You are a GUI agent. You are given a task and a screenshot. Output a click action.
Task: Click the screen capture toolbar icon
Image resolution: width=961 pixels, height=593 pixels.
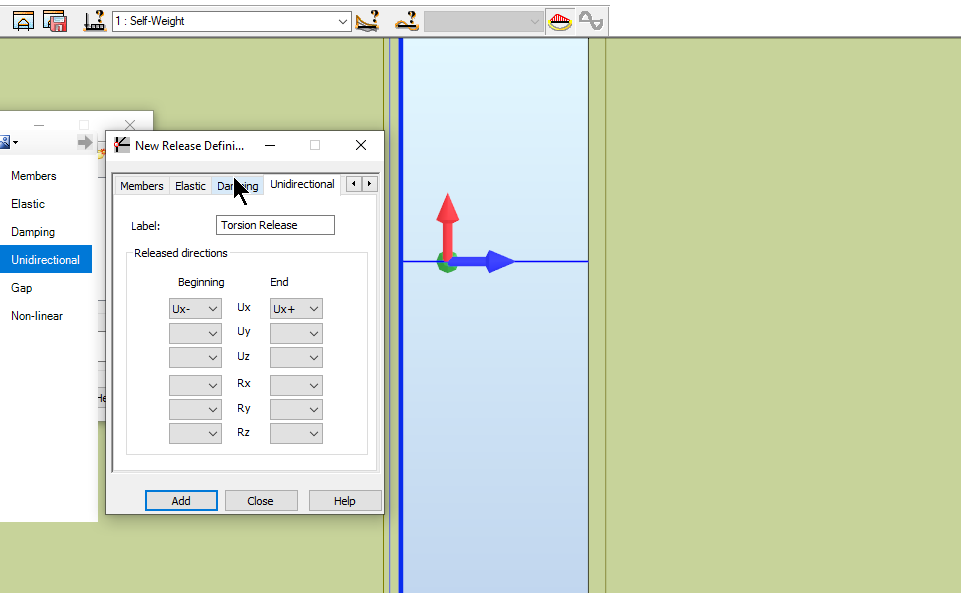coord(55,20)
